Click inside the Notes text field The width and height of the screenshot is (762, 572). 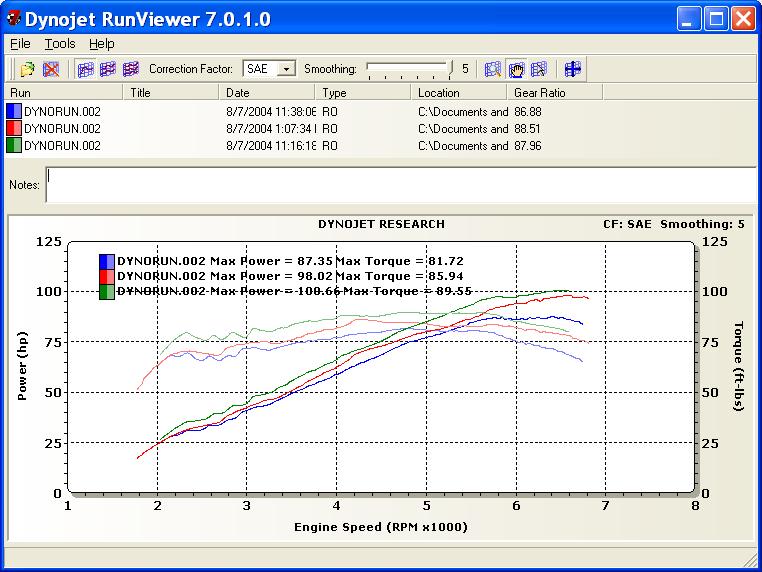(401, 185)
